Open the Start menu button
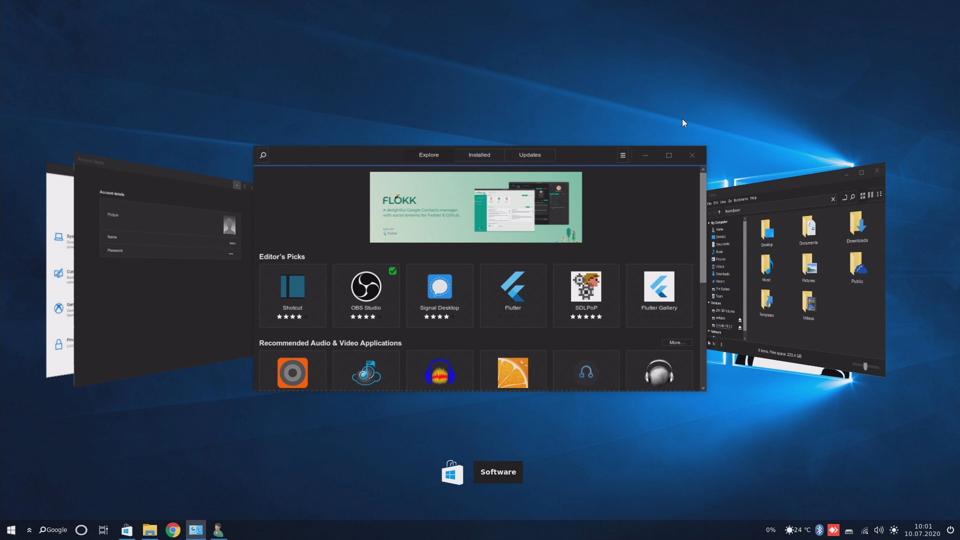Viewport: 960px width, 540px height. tap(11, 530)
